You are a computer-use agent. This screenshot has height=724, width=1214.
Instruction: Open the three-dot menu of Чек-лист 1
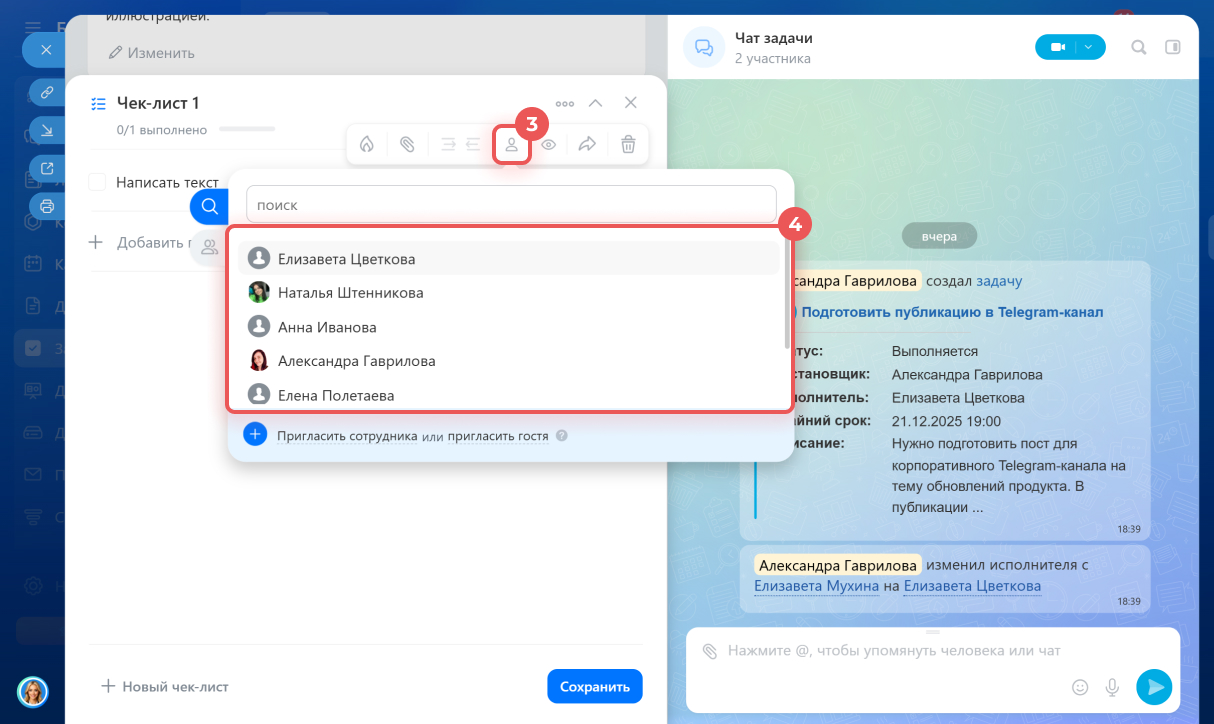click(x=565, y=103)
